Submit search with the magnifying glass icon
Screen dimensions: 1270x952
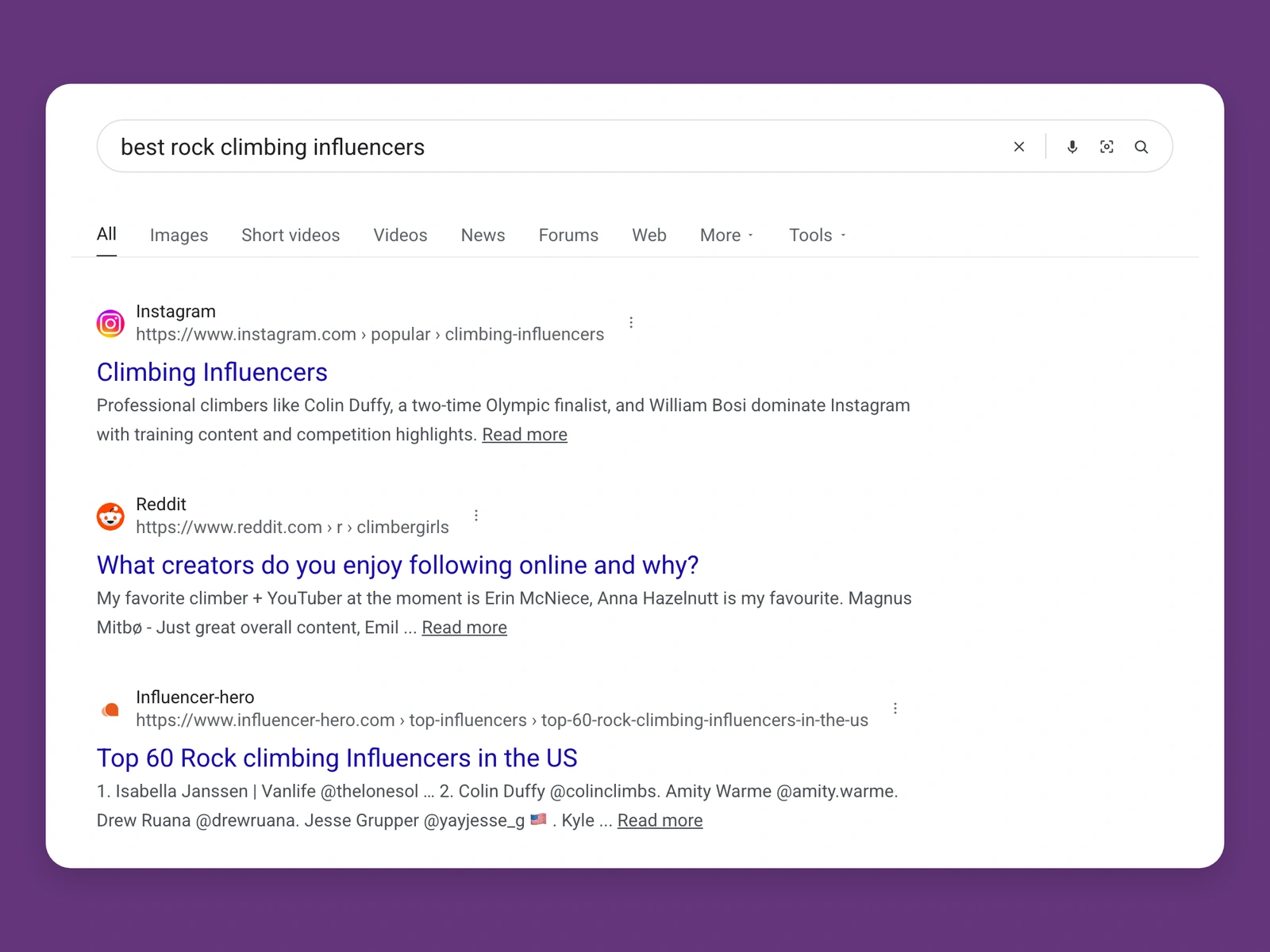1141,147
